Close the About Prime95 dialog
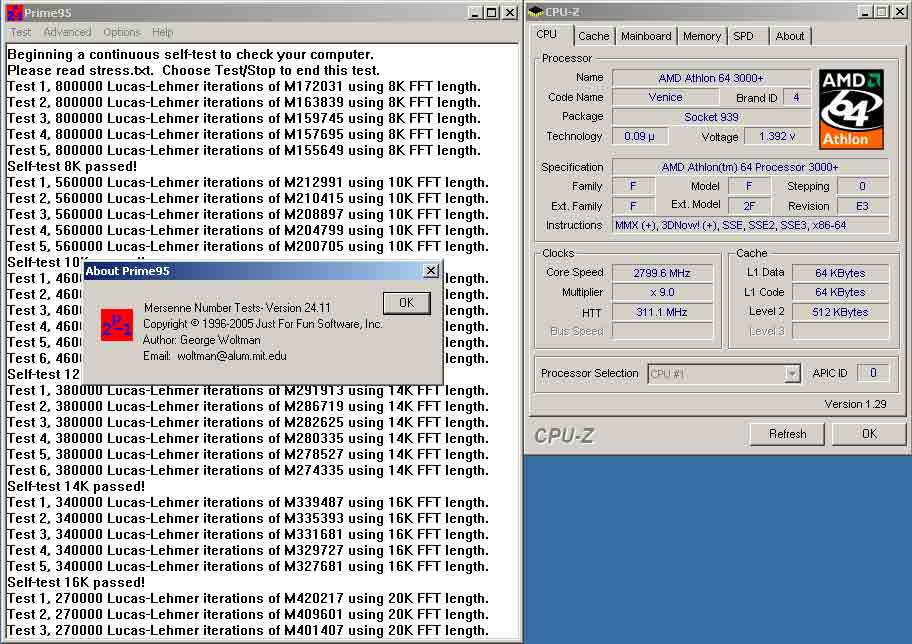The width and height of the screenshot is (912, 644). (430, 271)
